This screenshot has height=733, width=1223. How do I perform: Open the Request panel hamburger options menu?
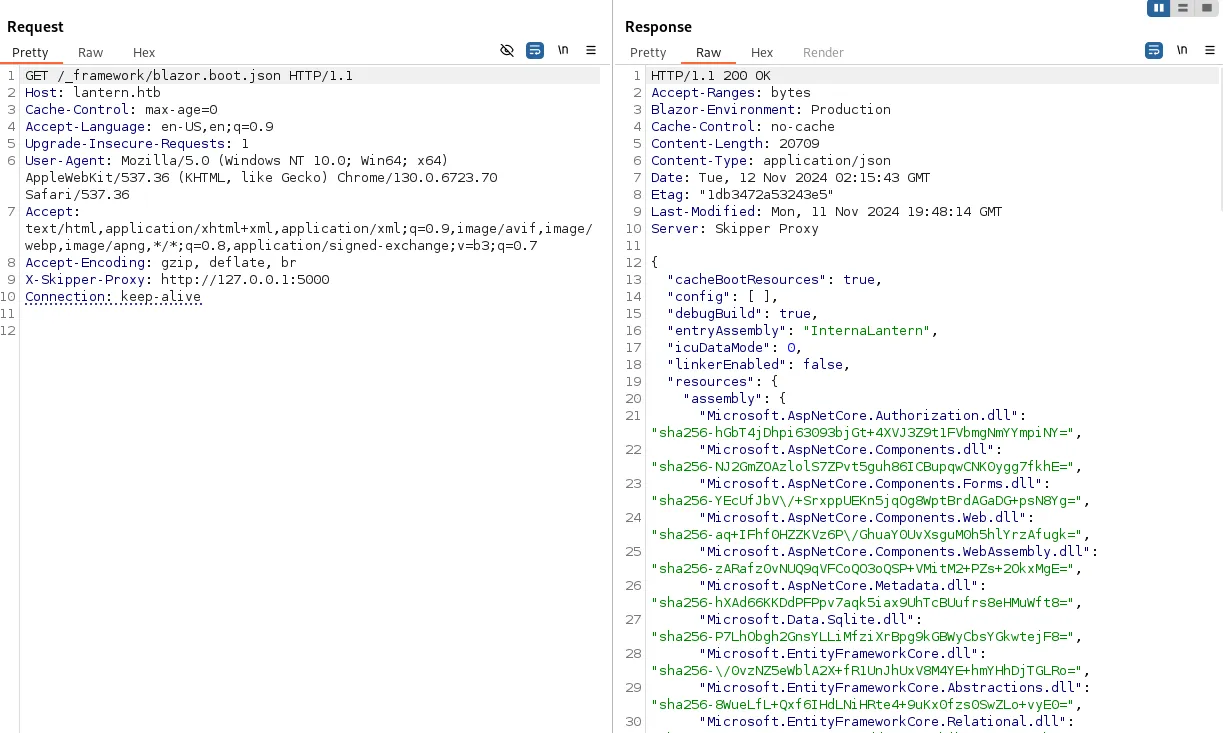pyautogui.click(x=591, y=50)
